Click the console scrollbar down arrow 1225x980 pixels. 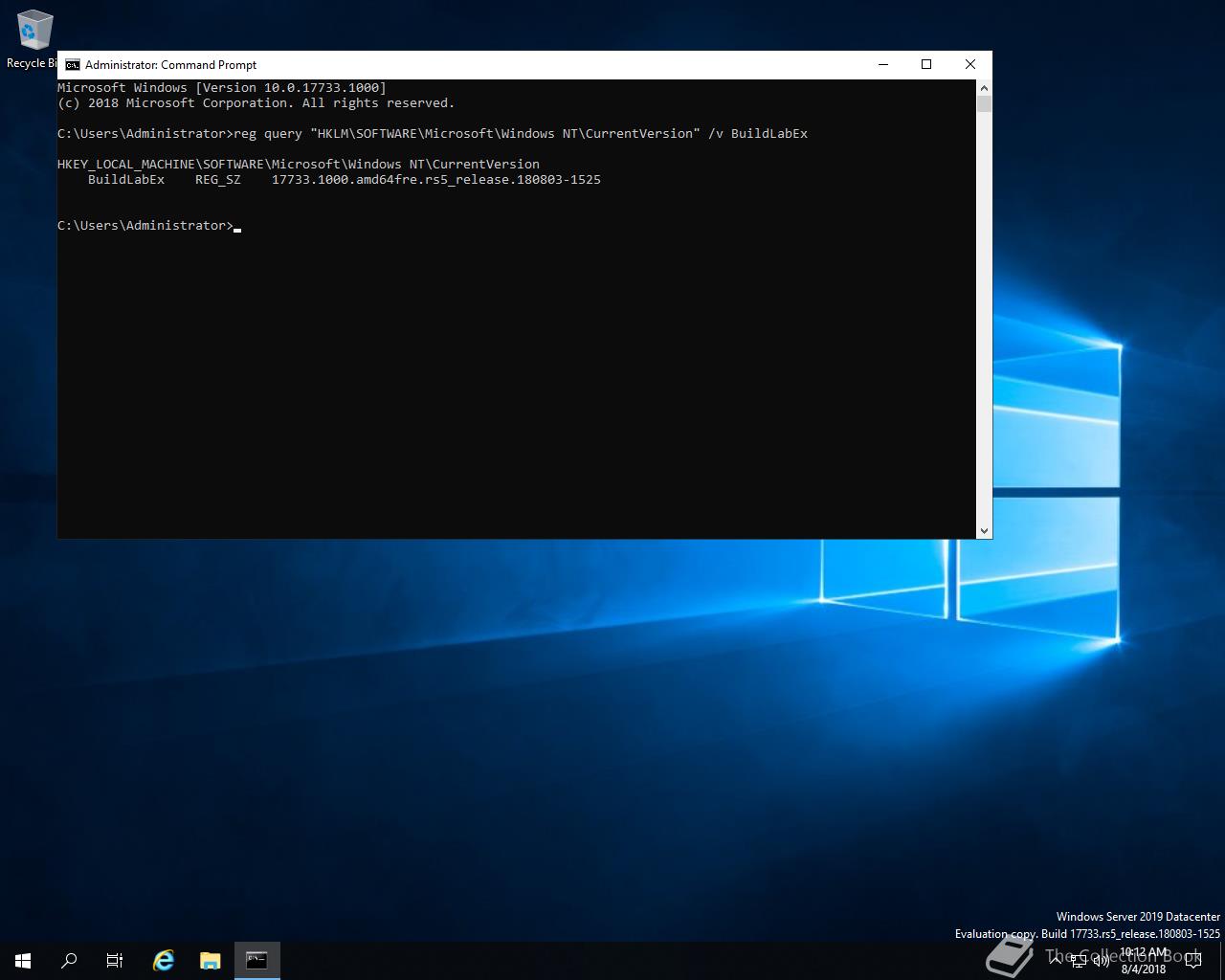pyautogui.click(x=984, y=530)
